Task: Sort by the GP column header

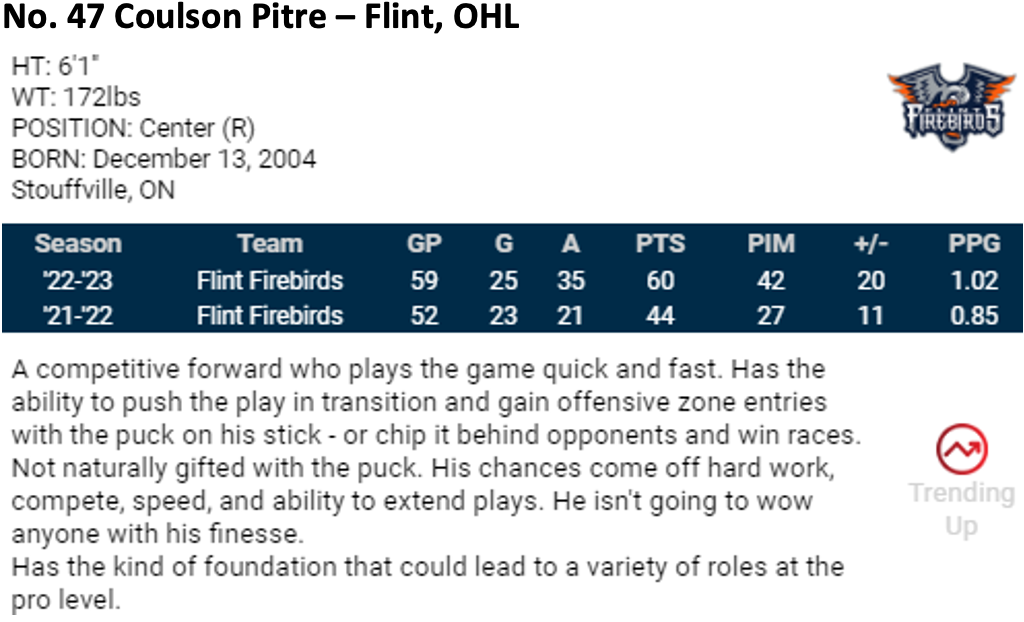Action: [x=424, y=244]
